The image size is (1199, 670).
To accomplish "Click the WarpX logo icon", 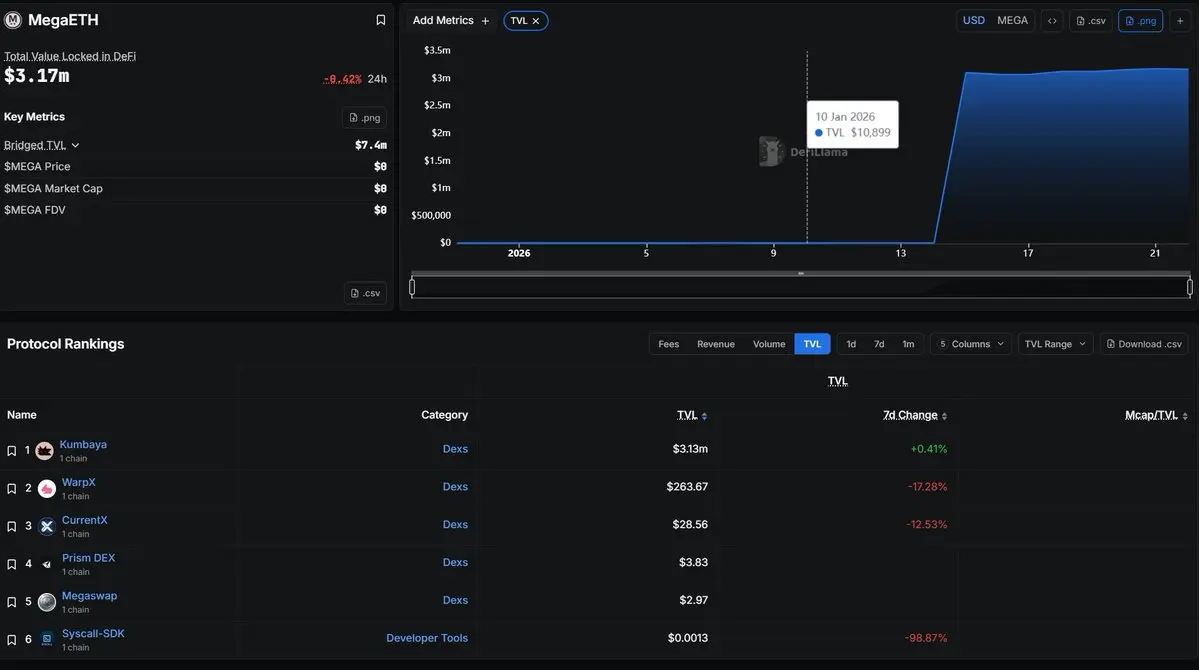I will [47, 489].
